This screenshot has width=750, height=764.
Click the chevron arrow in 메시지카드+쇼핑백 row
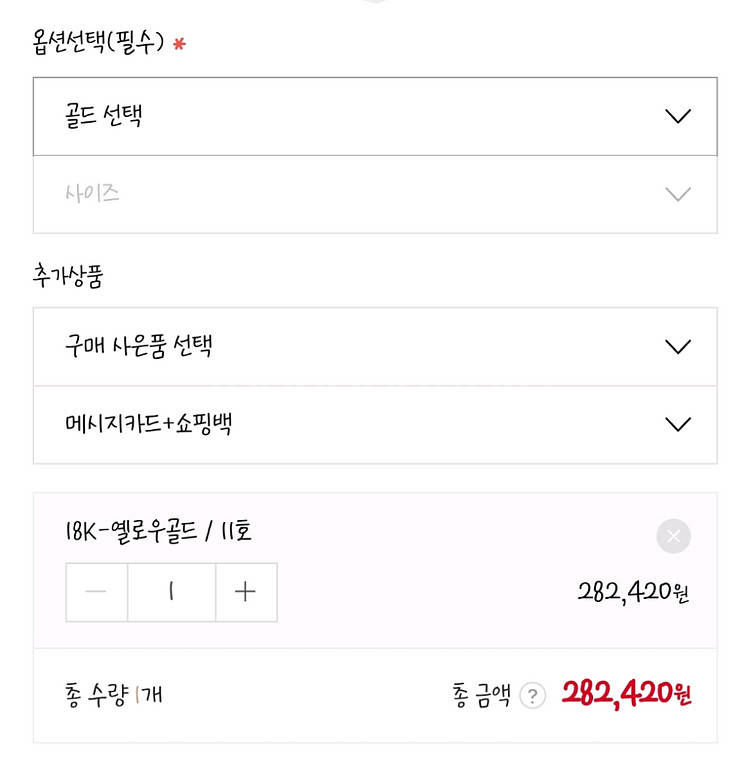678,425
